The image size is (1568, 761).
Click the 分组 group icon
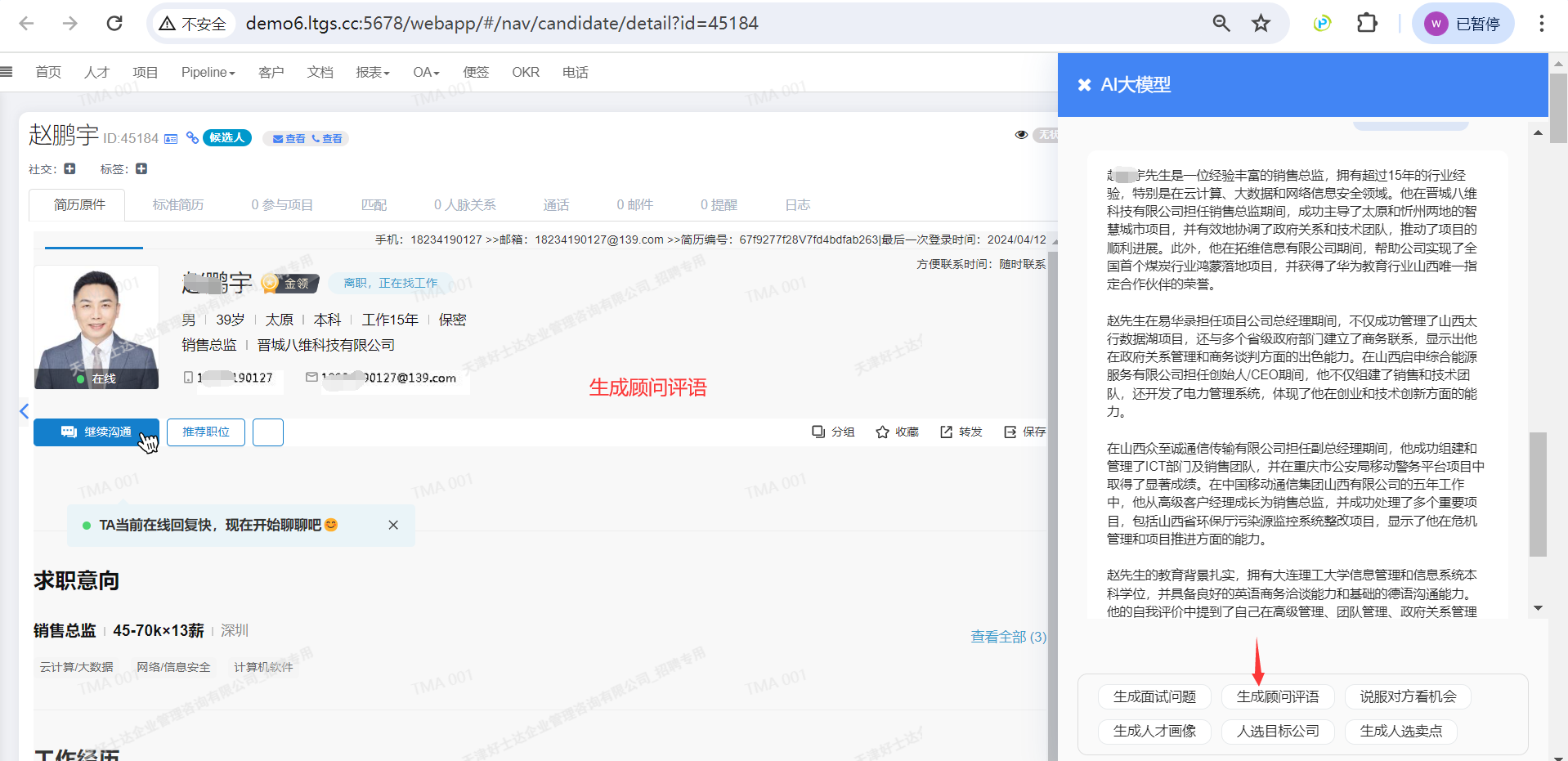pos(818,432)
